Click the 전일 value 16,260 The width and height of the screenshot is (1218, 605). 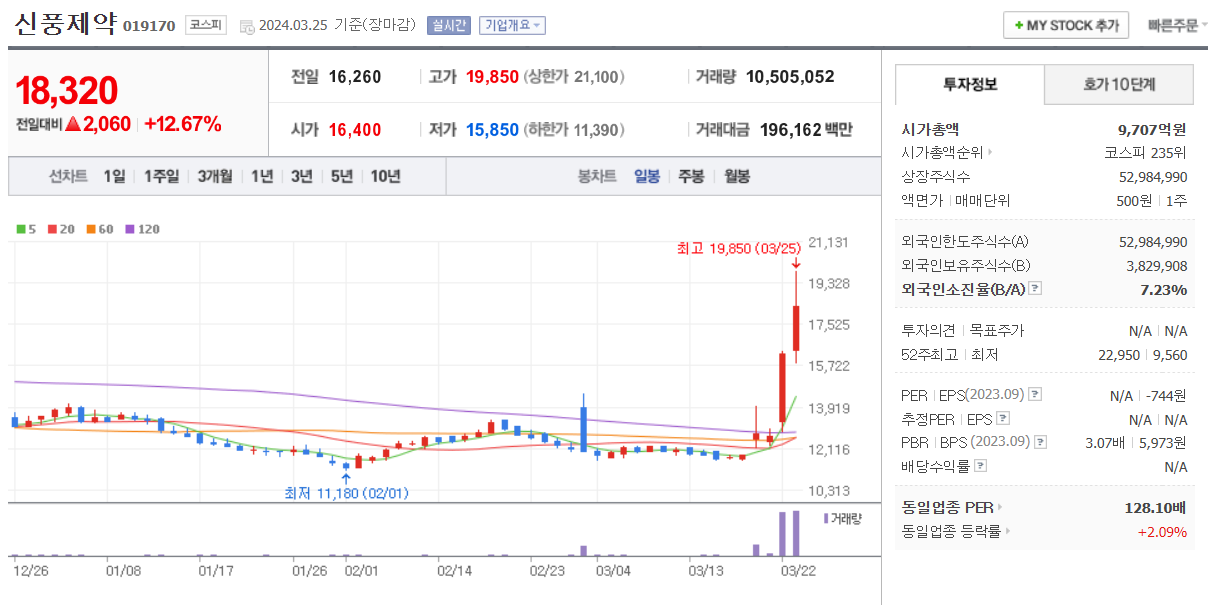[355, 76]
